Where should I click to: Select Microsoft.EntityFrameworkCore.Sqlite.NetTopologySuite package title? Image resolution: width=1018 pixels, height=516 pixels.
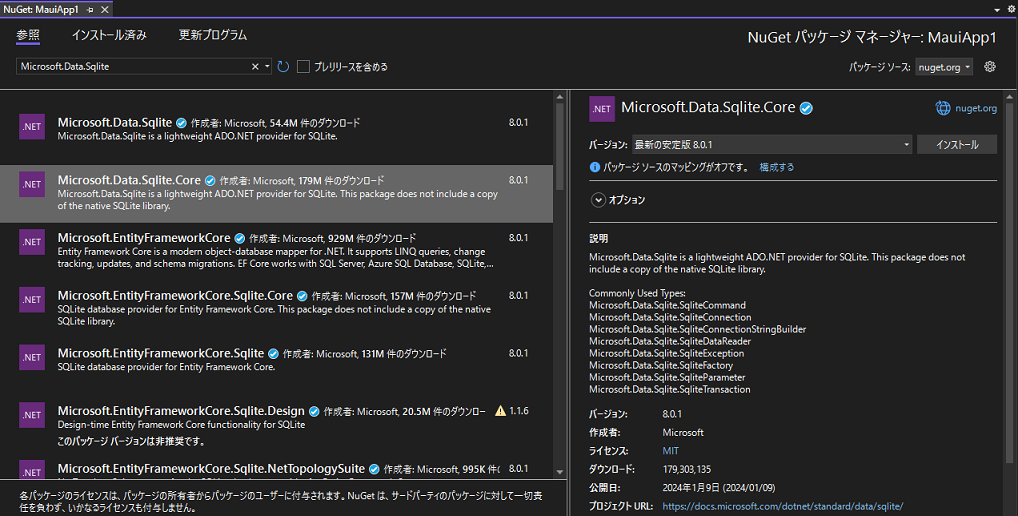(211, 469)
